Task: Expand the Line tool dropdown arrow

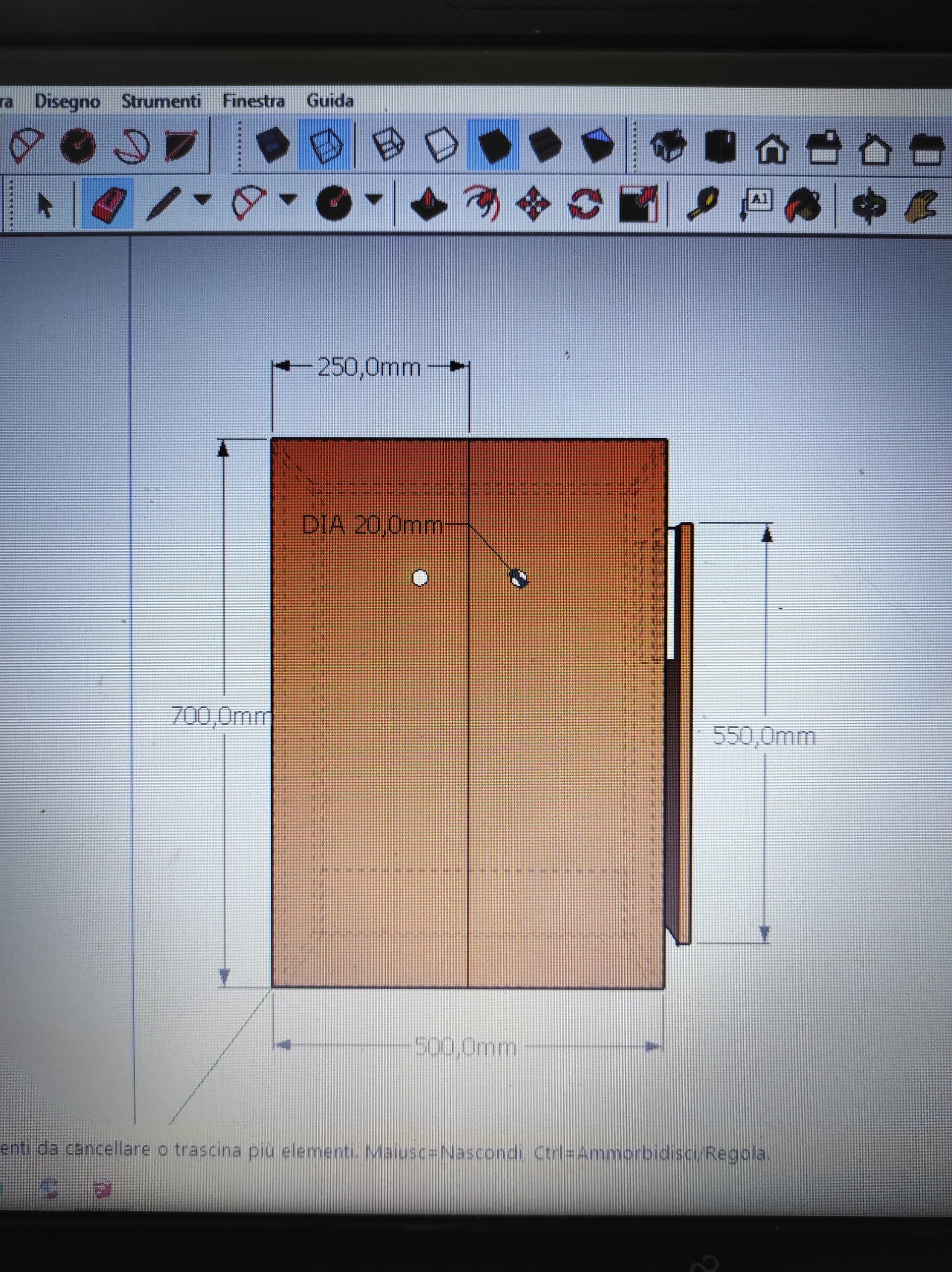Action: pos(201,200)
